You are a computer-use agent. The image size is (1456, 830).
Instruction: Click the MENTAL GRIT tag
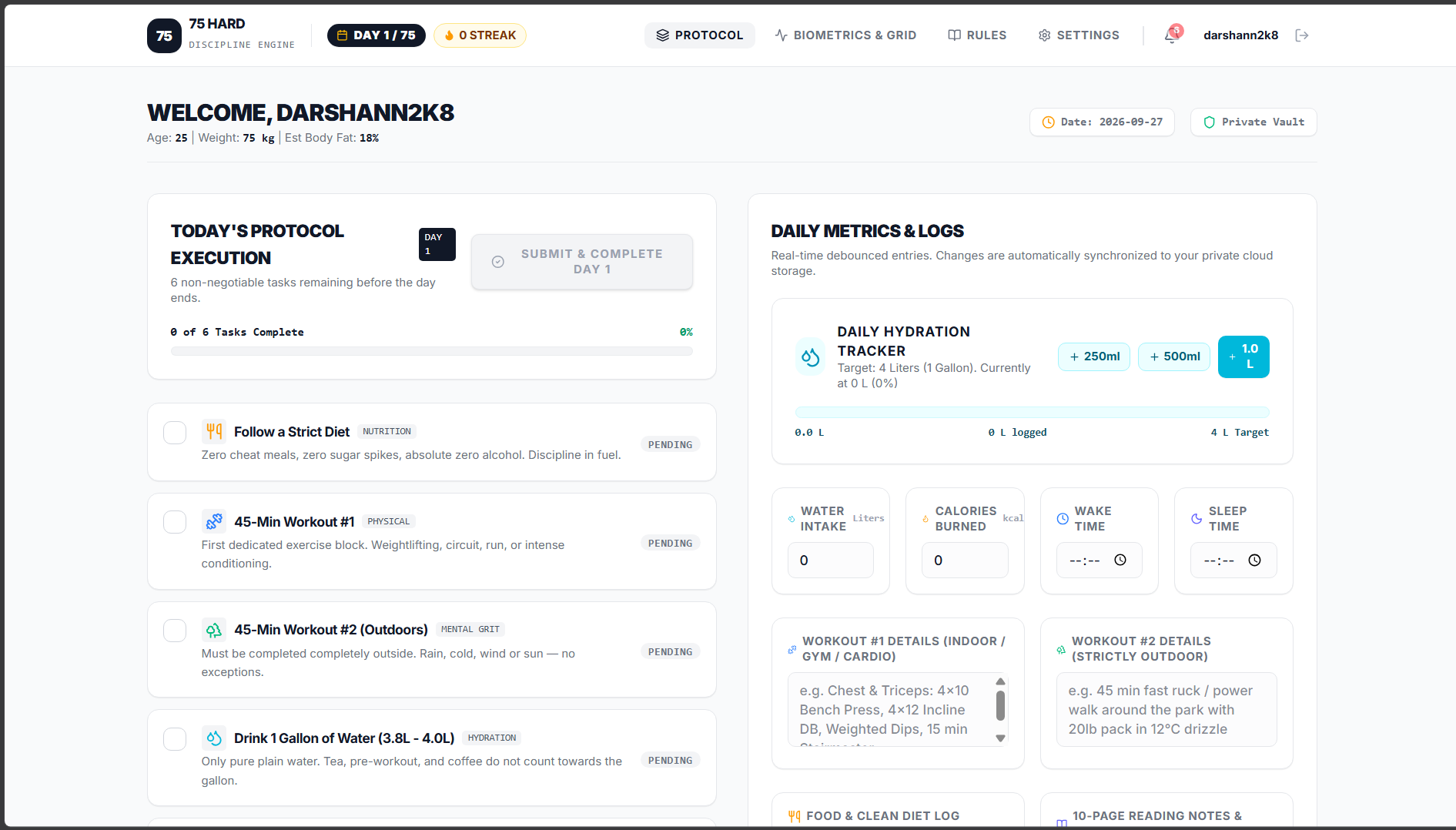[470, 629]
